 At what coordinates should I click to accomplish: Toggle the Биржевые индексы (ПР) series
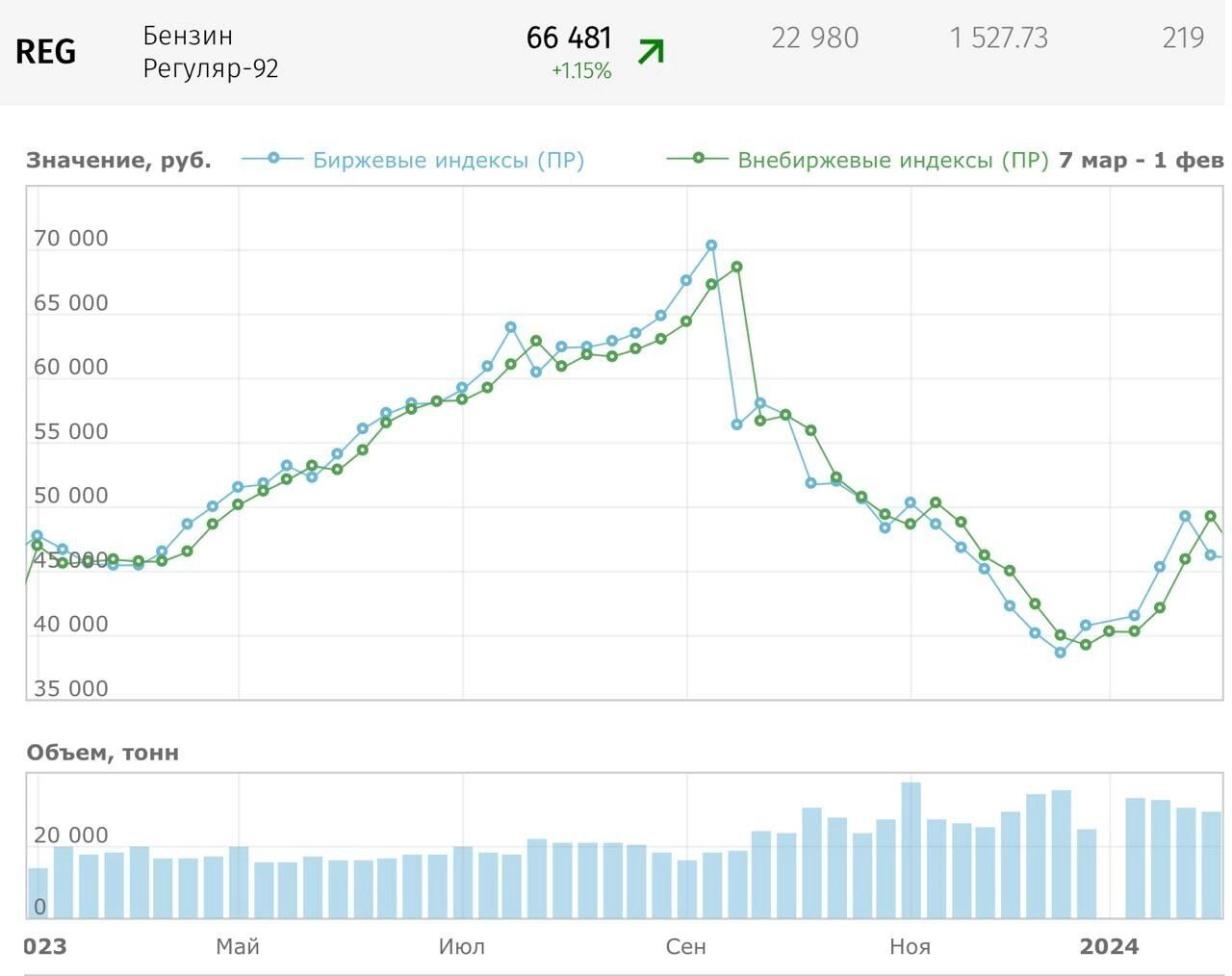pos(448,160)
